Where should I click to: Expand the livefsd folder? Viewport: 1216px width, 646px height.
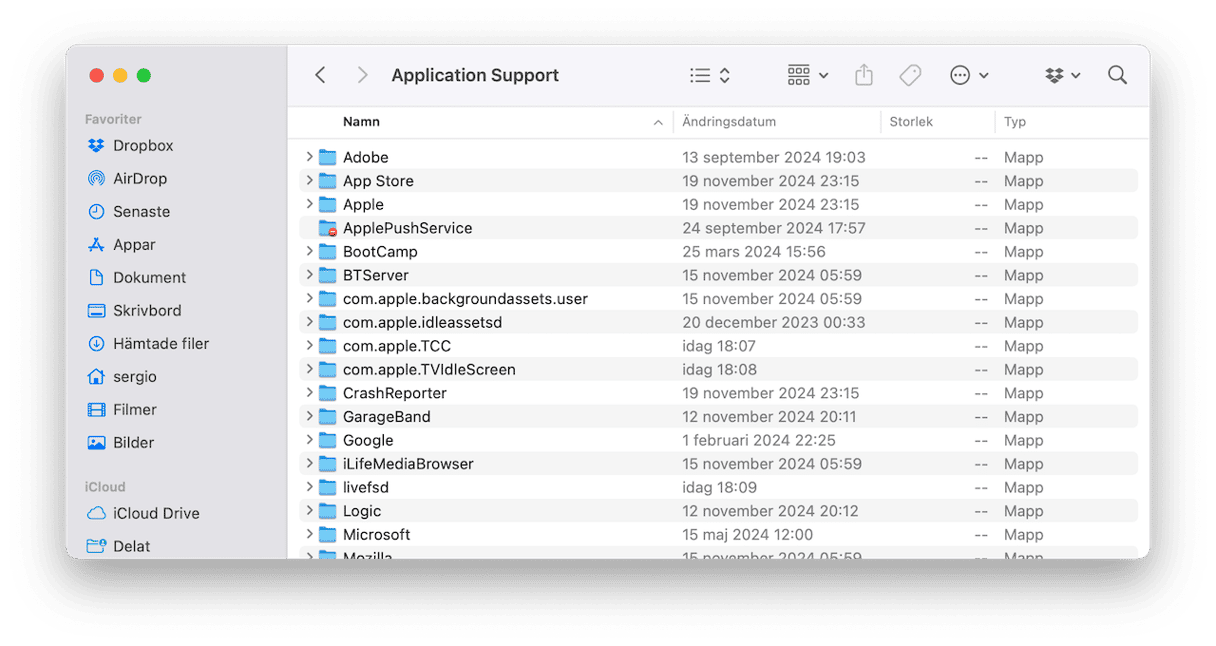click(x=309, y=488)
